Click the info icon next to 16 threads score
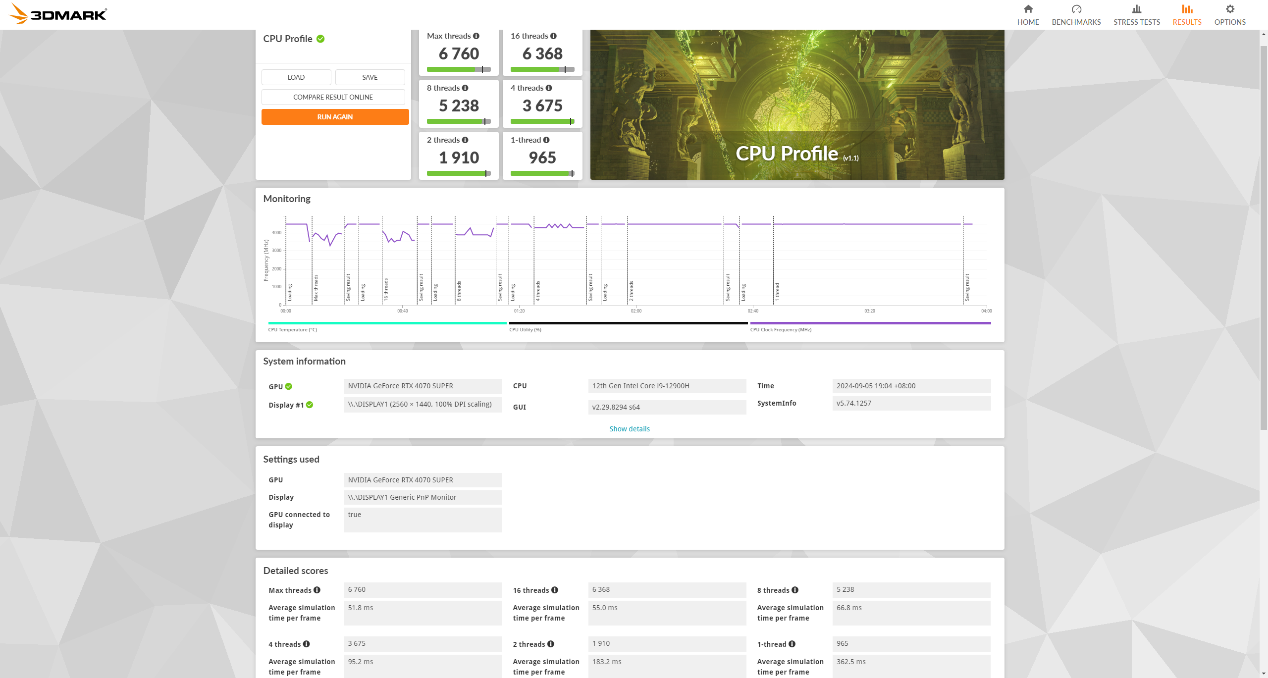This screenshot has width=1268, height=678. tap(553, 36)
